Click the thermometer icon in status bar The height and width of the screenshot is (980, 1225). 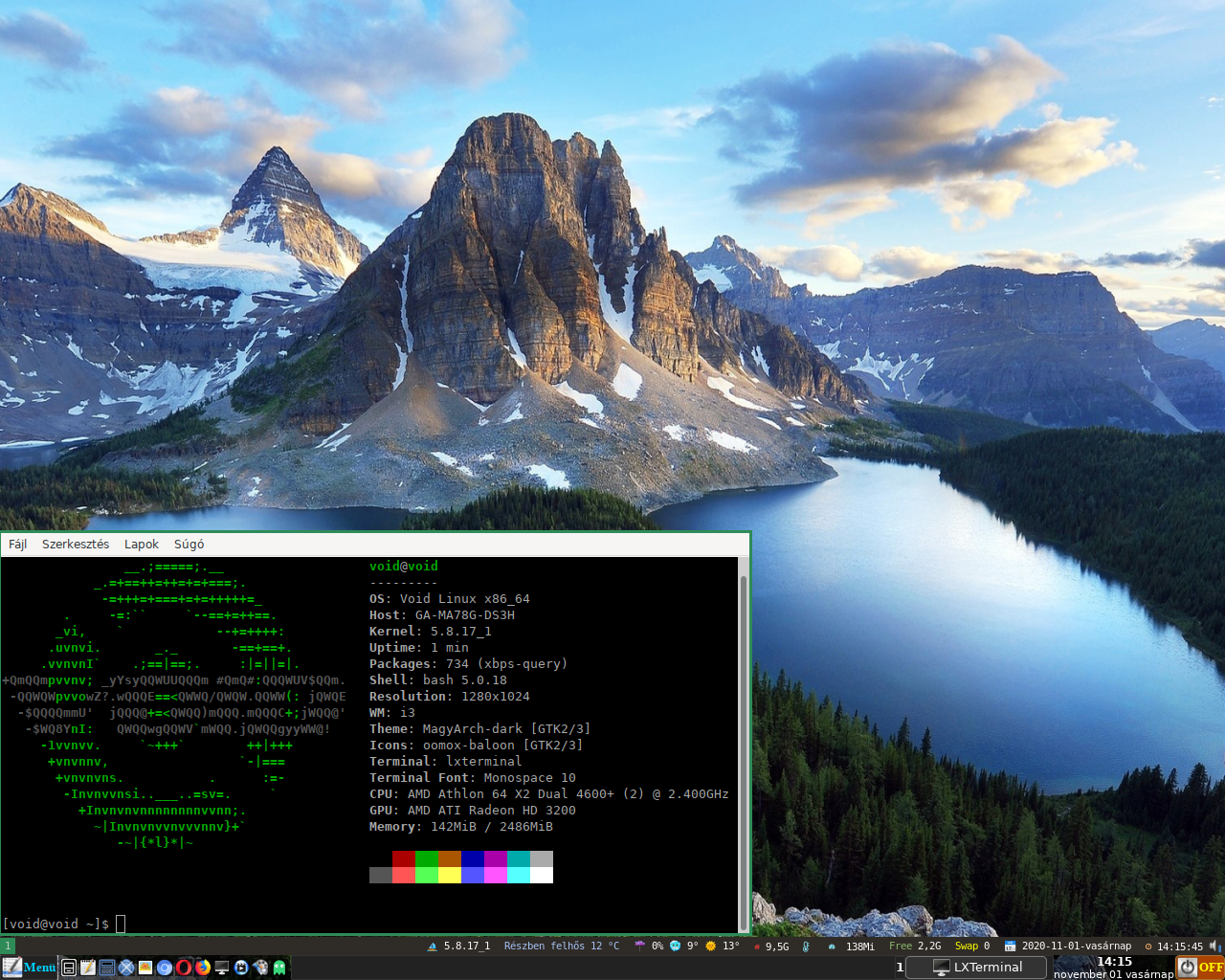[806, 947]
